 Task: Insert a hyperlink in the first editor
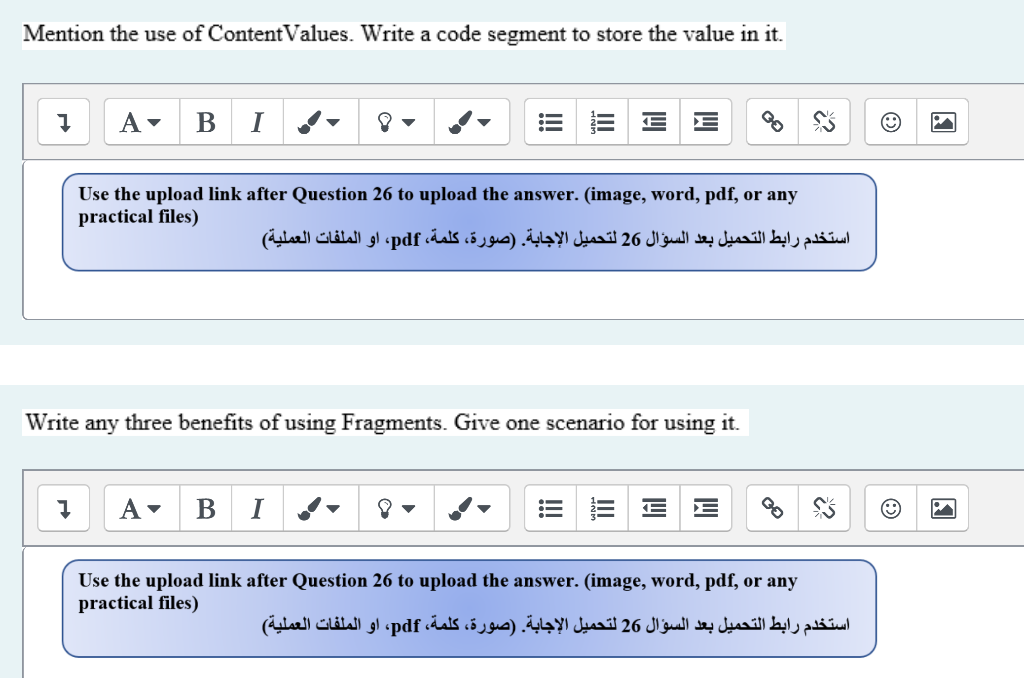(771, 121)
